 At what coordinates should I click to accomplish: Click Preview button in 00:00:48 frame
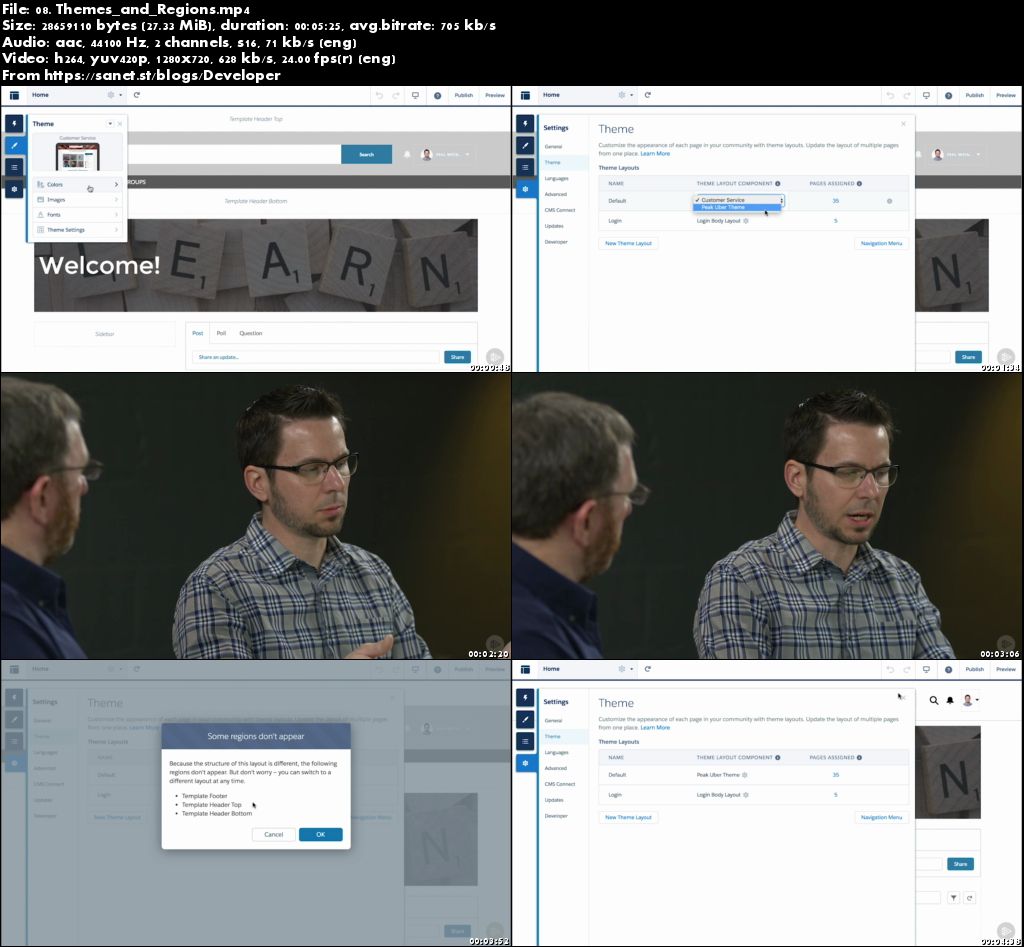click(x=494, y=95)
